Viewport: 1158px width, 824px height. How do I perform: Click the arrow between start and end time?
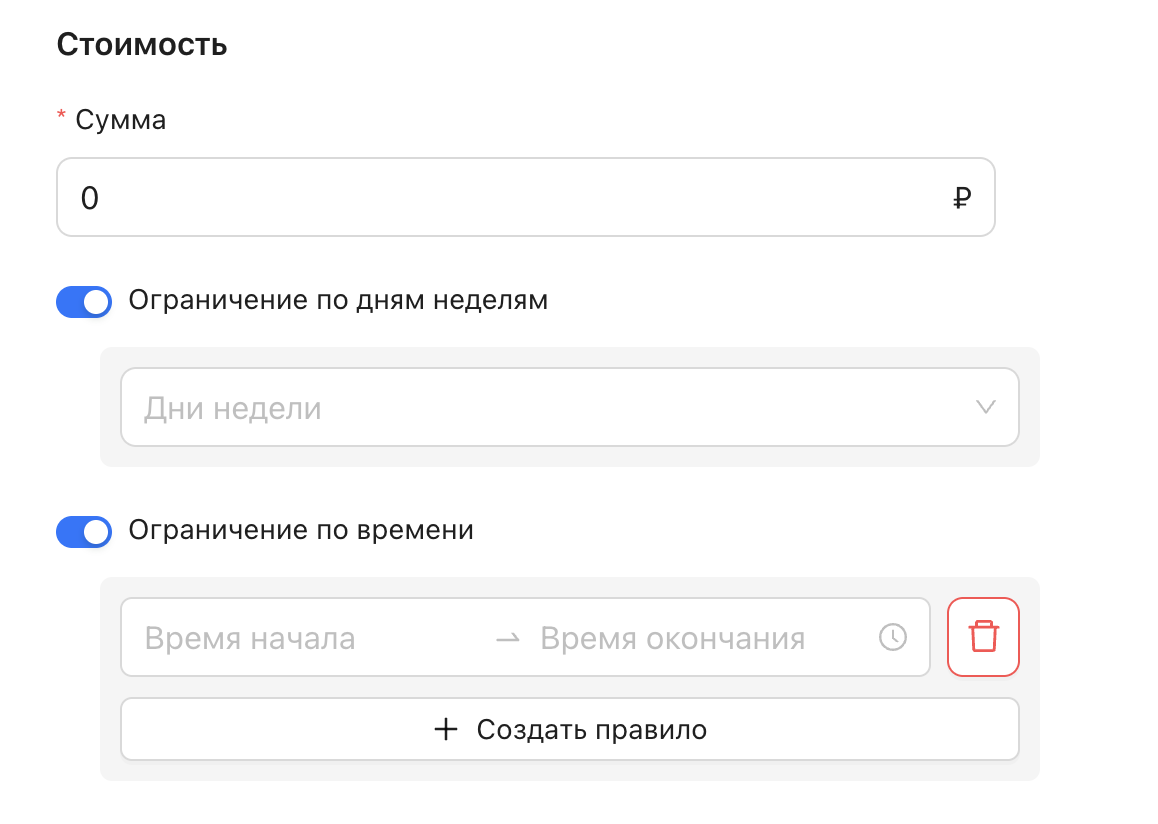click(508, 638)
